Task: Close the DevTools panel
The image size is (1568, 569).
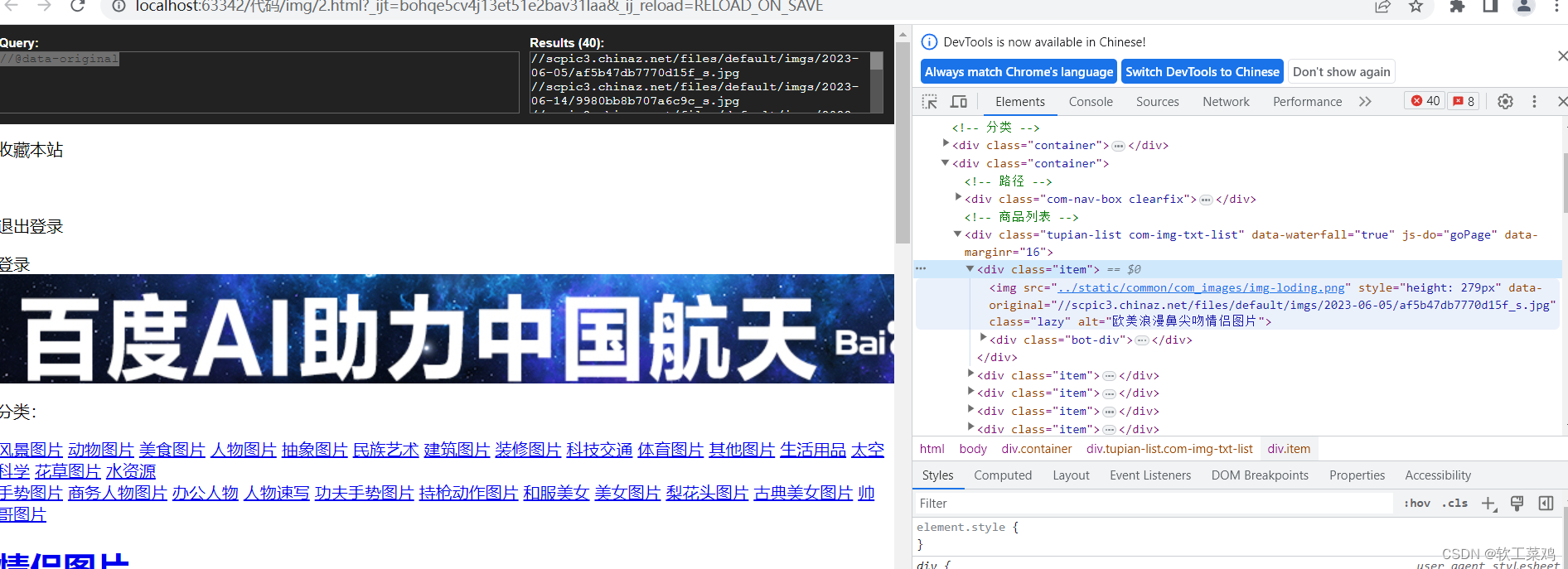Action: [x=1561, y=101]
